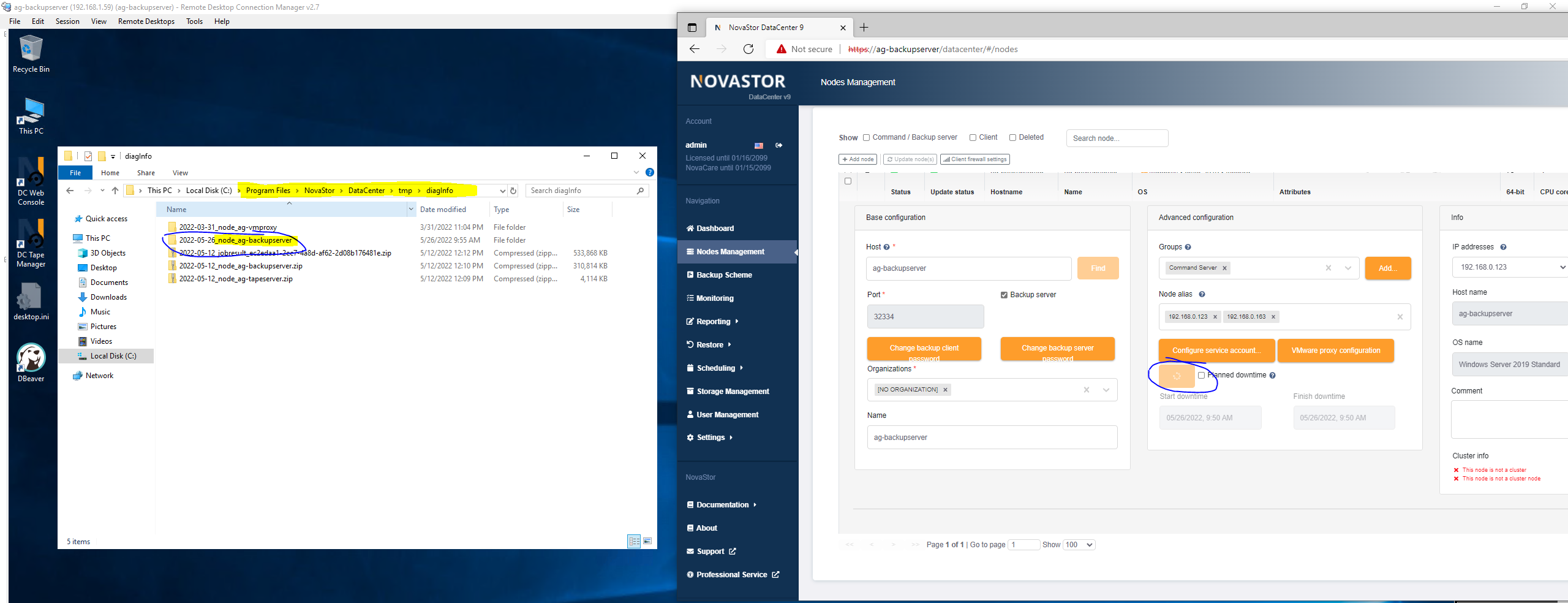Open the Explorer Share ribbon tab
The height and width of the screenshot is (603, 1568).
[146, 173]
